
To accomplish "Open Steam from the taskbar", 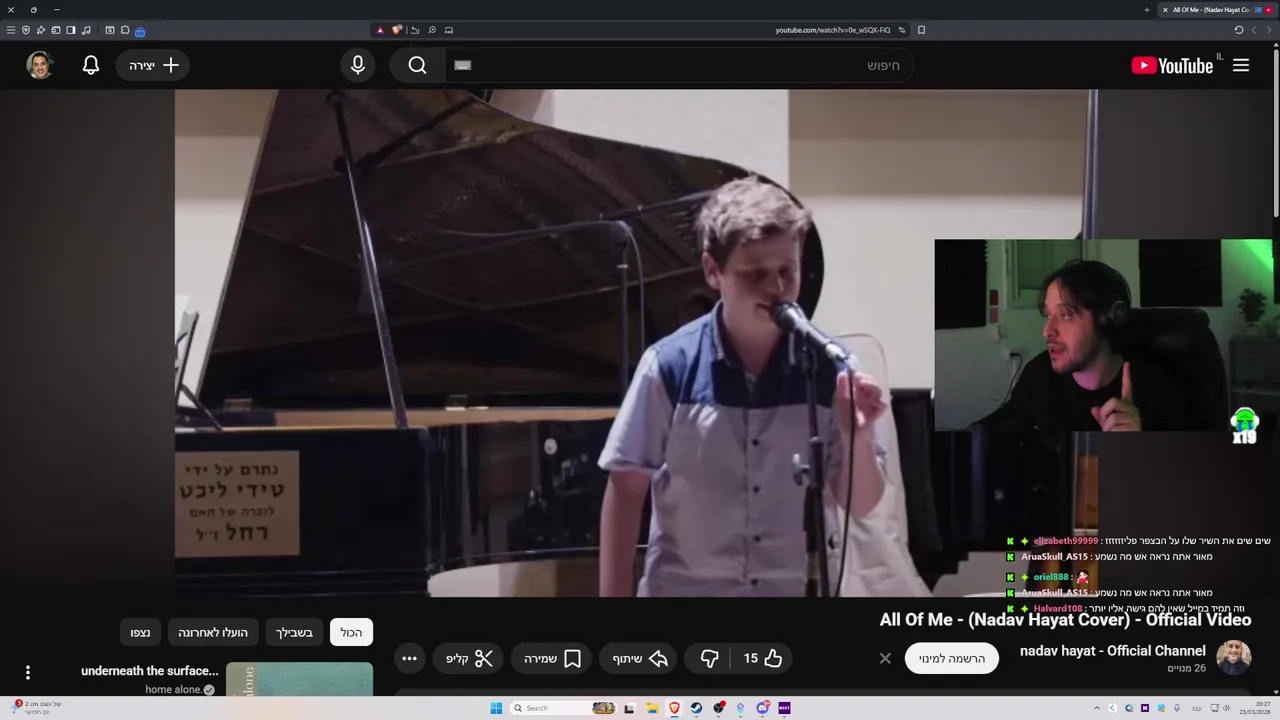I will pos(696,708).
